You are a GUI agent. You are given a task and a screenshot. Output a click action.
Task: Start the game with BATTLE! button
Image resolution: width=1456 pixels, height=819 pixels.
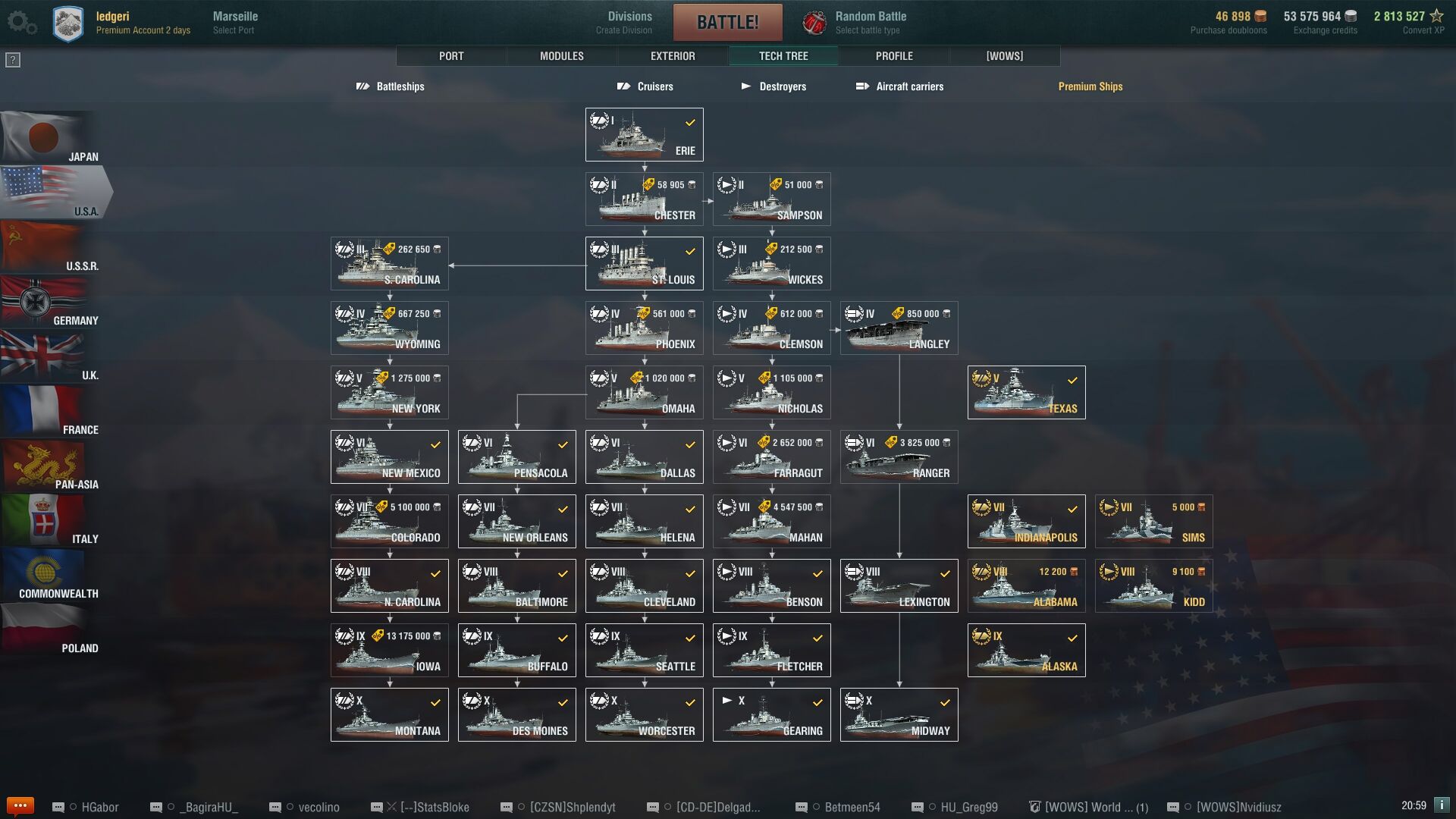[728, 23]
